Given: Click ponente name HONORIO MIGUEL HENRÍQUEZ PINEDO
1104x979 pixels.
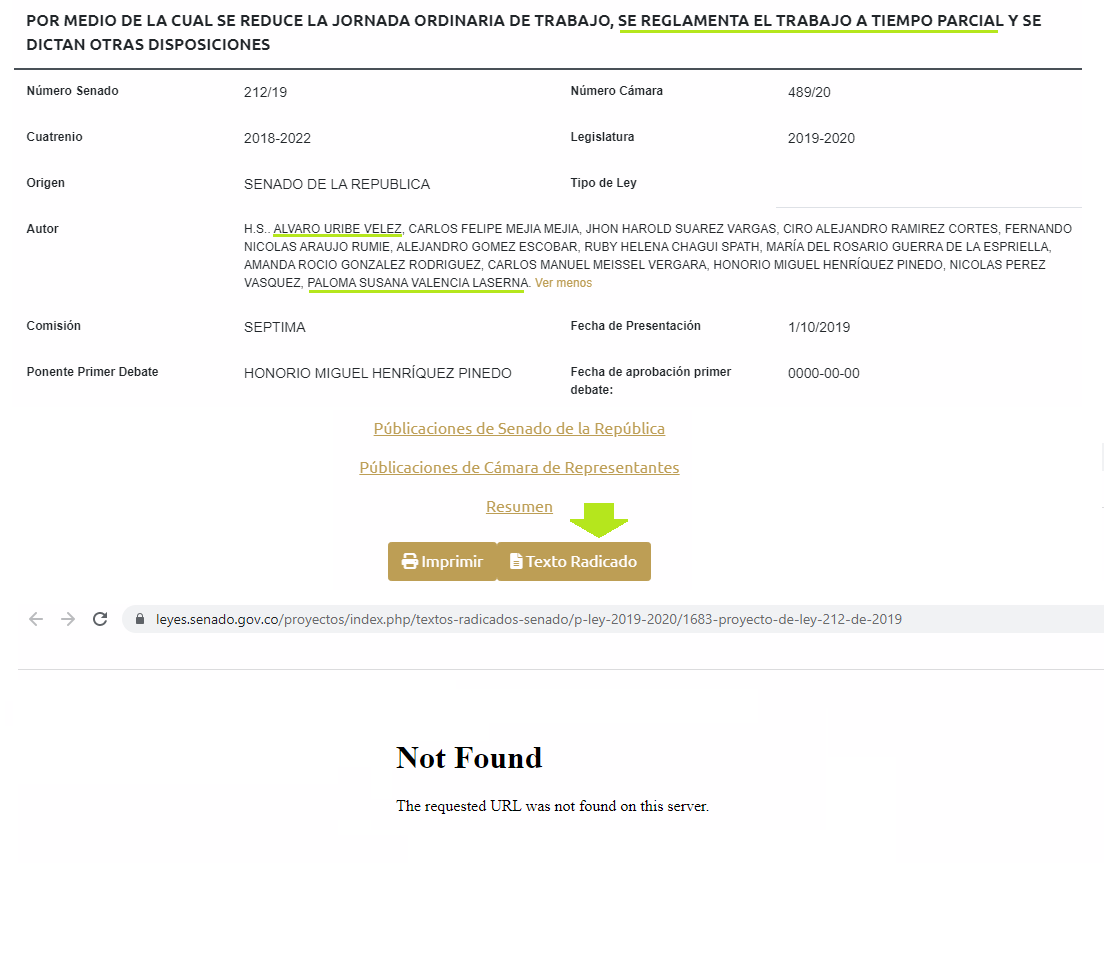Looking at the screenshot, I should tap(377, 373).
